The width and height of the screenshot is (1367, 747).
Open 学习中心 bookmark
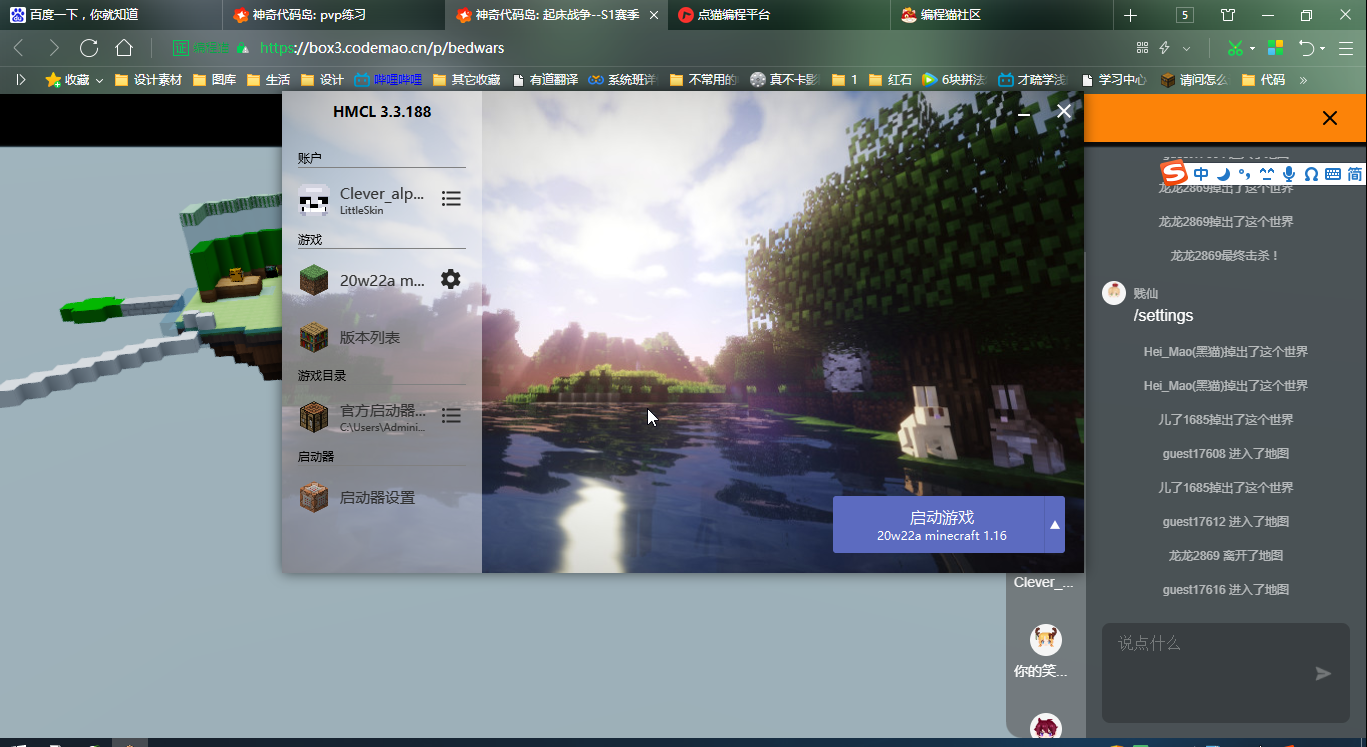pyautogui.click(x=1112, y=80)
